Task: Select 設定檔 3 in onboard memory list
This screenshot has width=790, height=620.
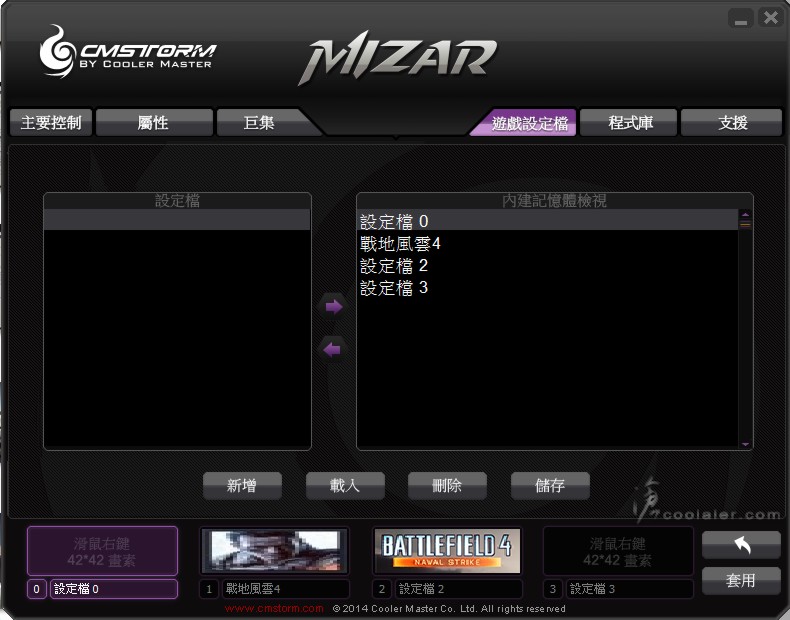Action: (548, 288)
